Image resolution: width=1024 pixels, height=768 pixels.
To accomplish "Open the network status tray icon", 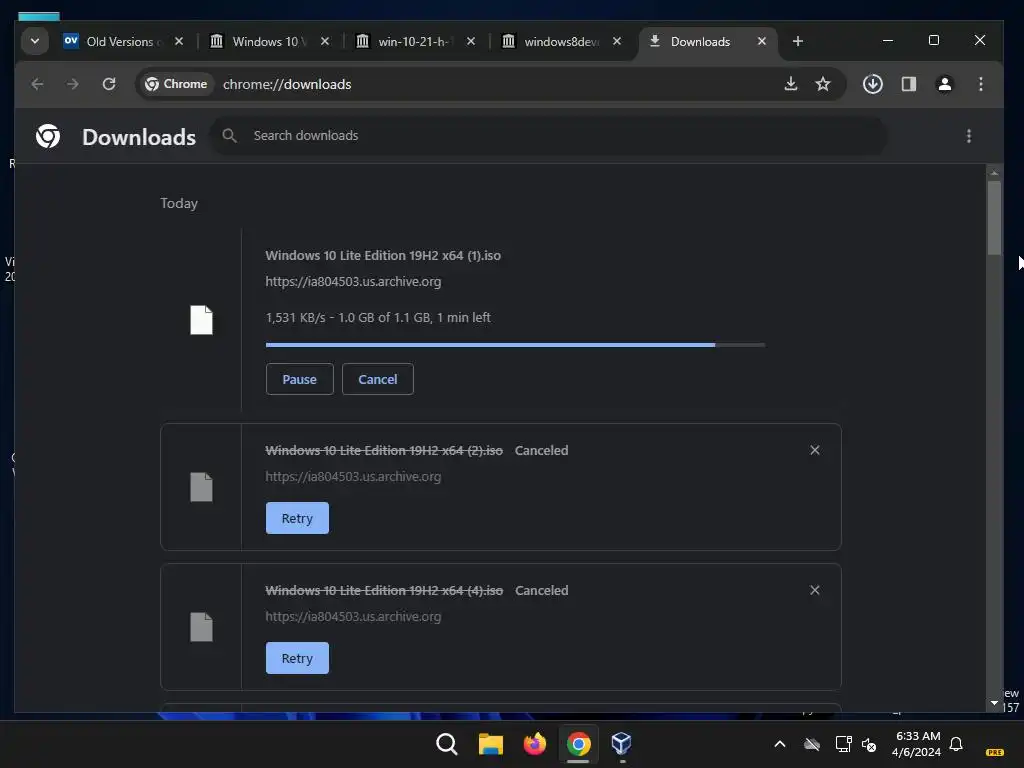I will [843, 744].
